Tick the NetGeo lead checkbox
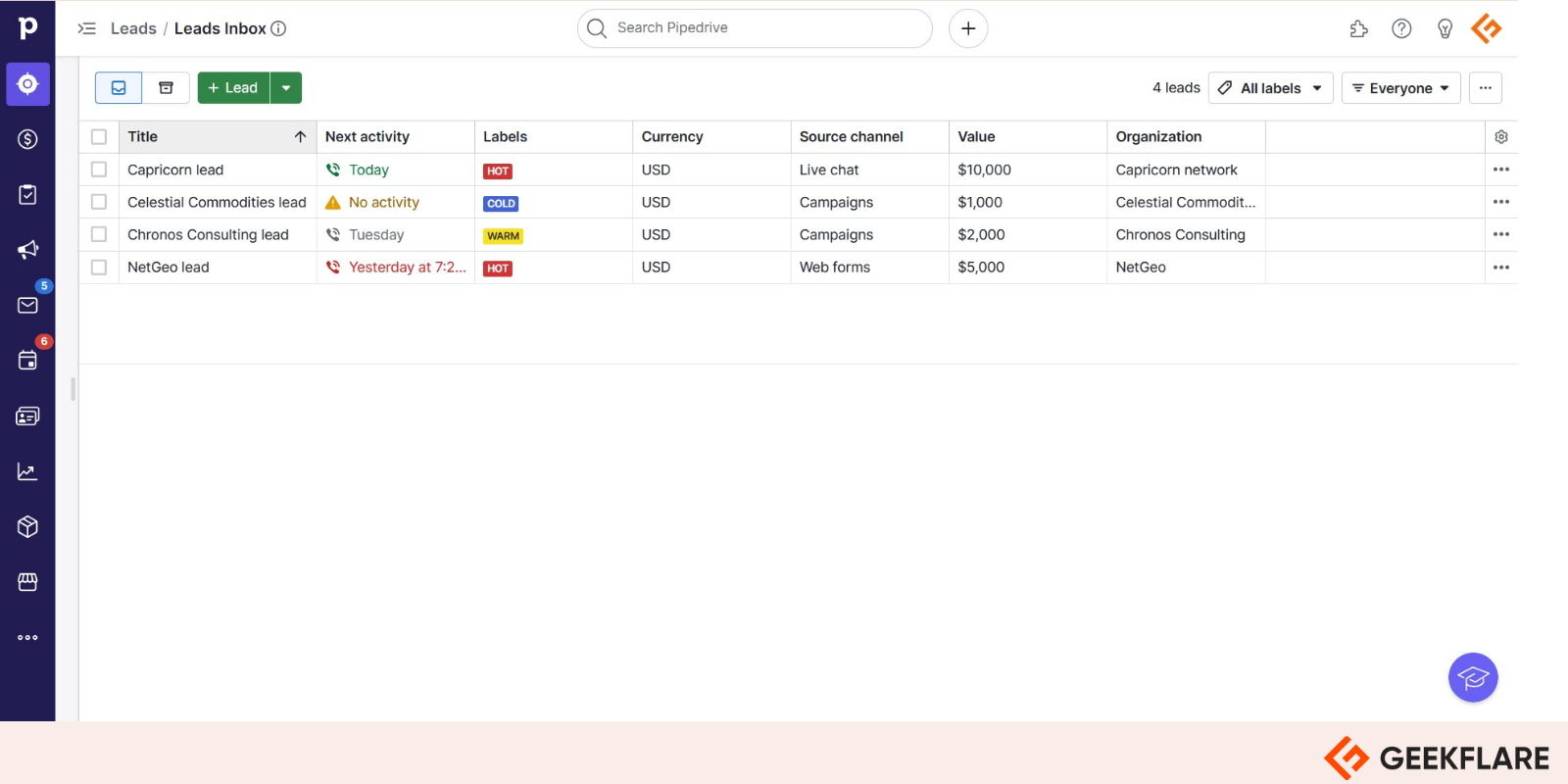Viewport: 1568px width, 784px height. [99, 268]
